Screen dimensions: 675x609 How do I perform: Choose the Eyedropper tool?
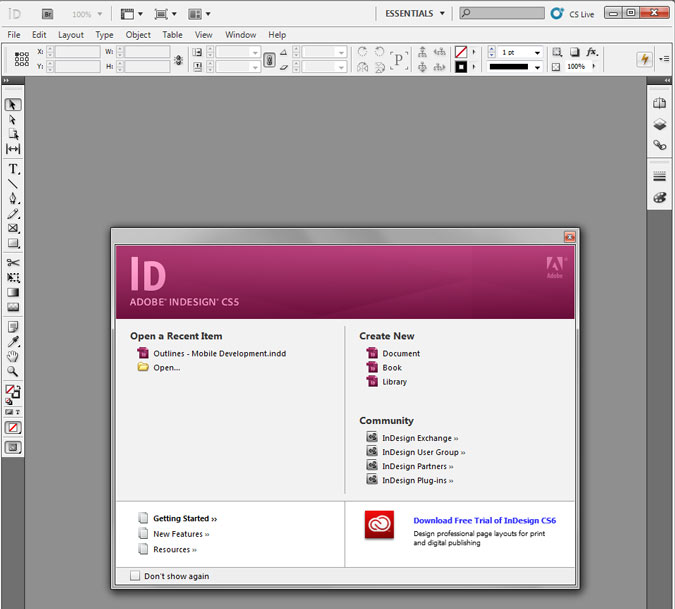13,341
